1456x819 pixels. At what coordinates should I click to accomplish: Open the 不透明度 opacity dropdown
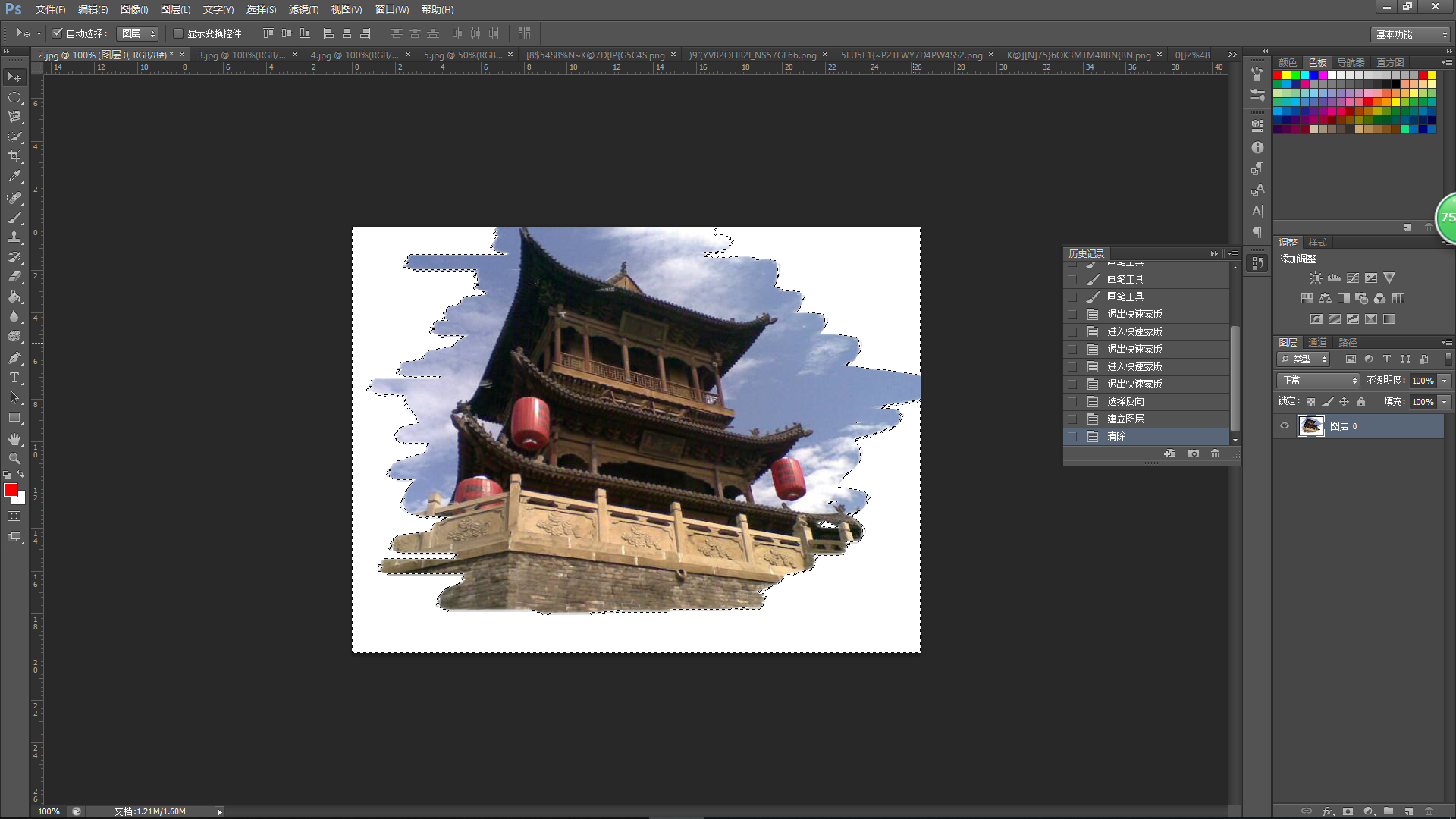[1443, 380]
